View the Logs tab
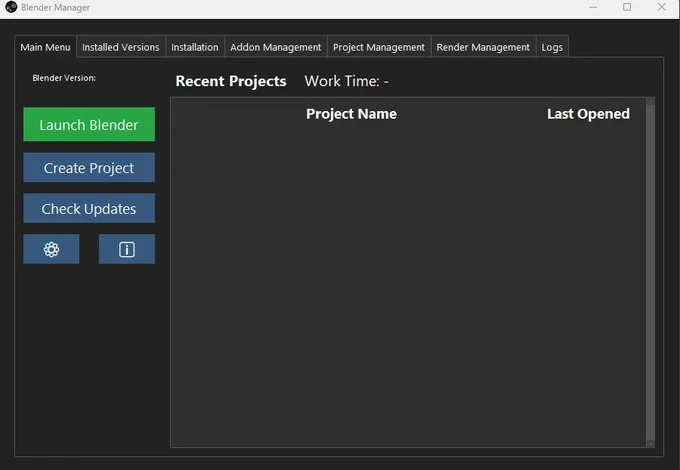 552,47
